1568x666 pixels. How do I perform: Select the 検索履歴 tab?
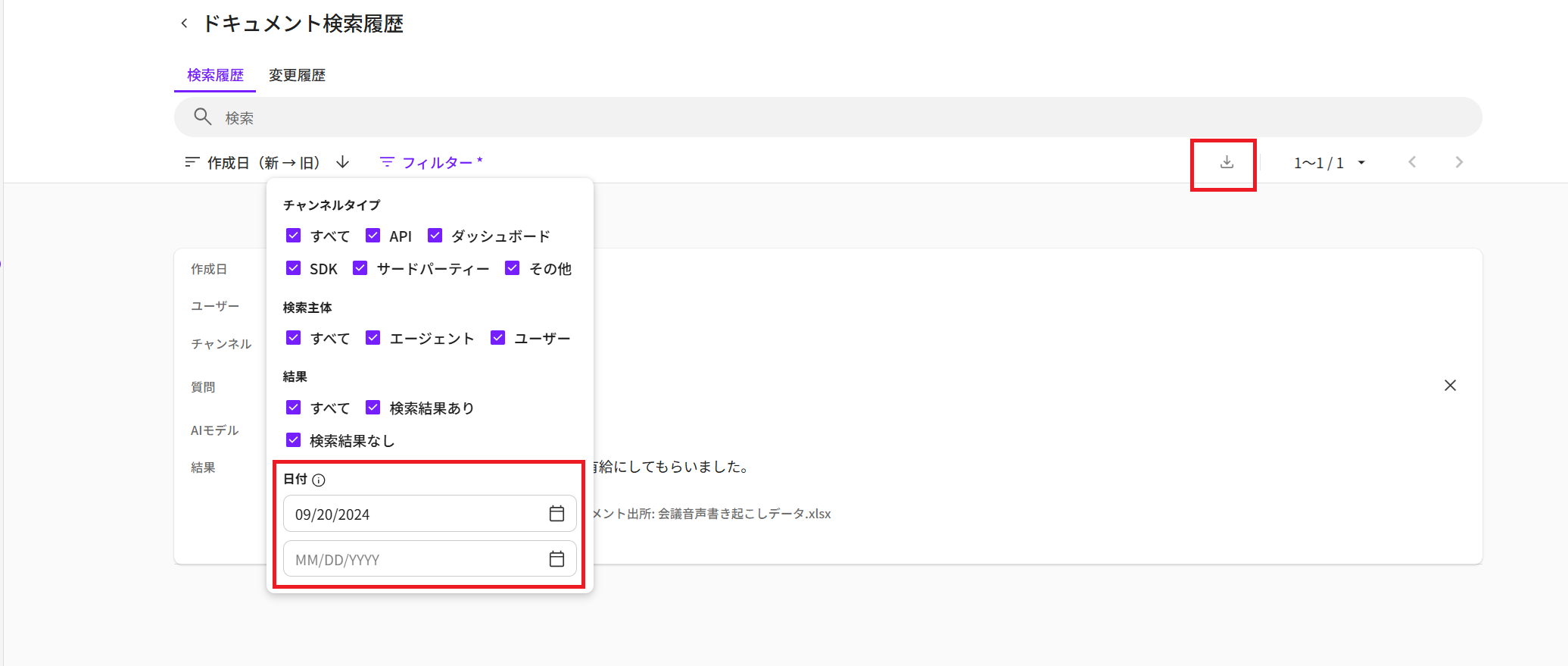(x=215, y=75)
